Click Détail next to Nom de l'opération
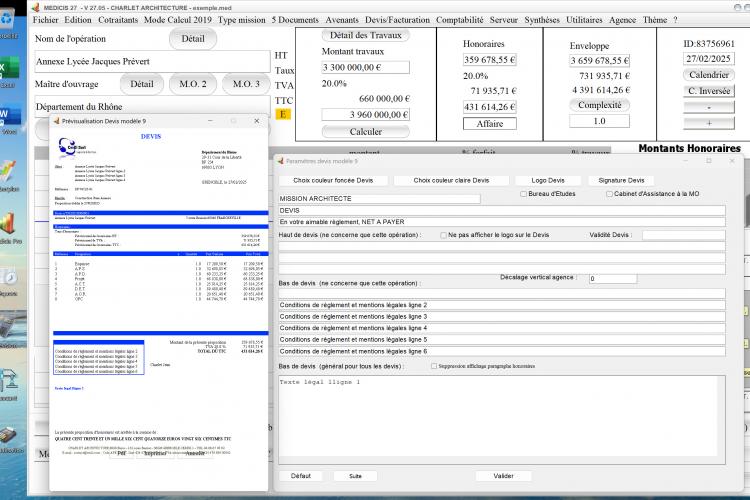 click(x=193, y=39)
